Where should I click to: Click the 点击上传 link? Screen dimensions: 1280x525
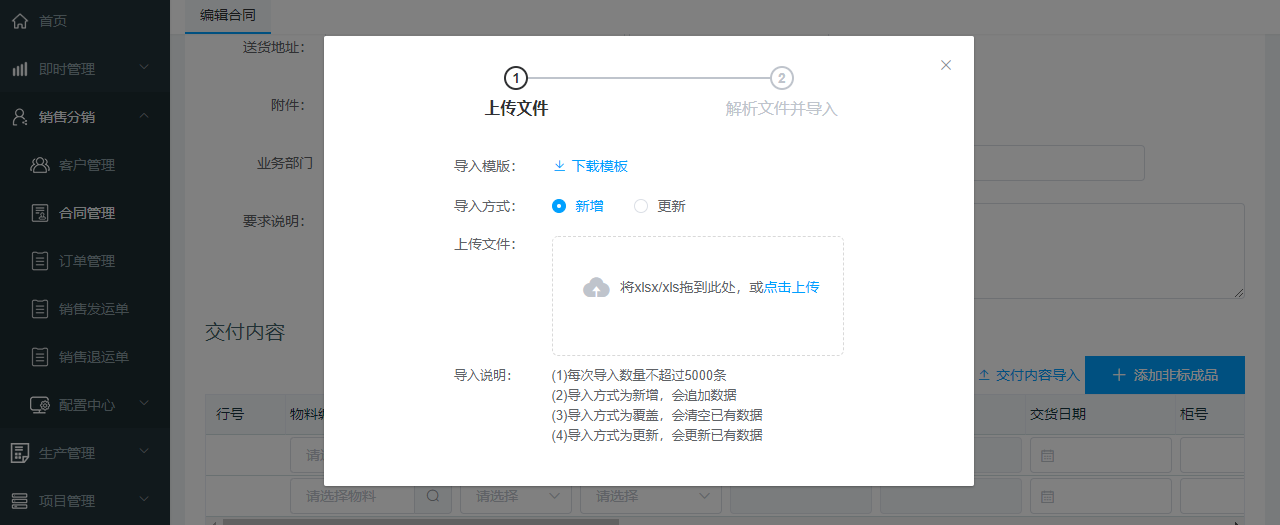point(791,287)
